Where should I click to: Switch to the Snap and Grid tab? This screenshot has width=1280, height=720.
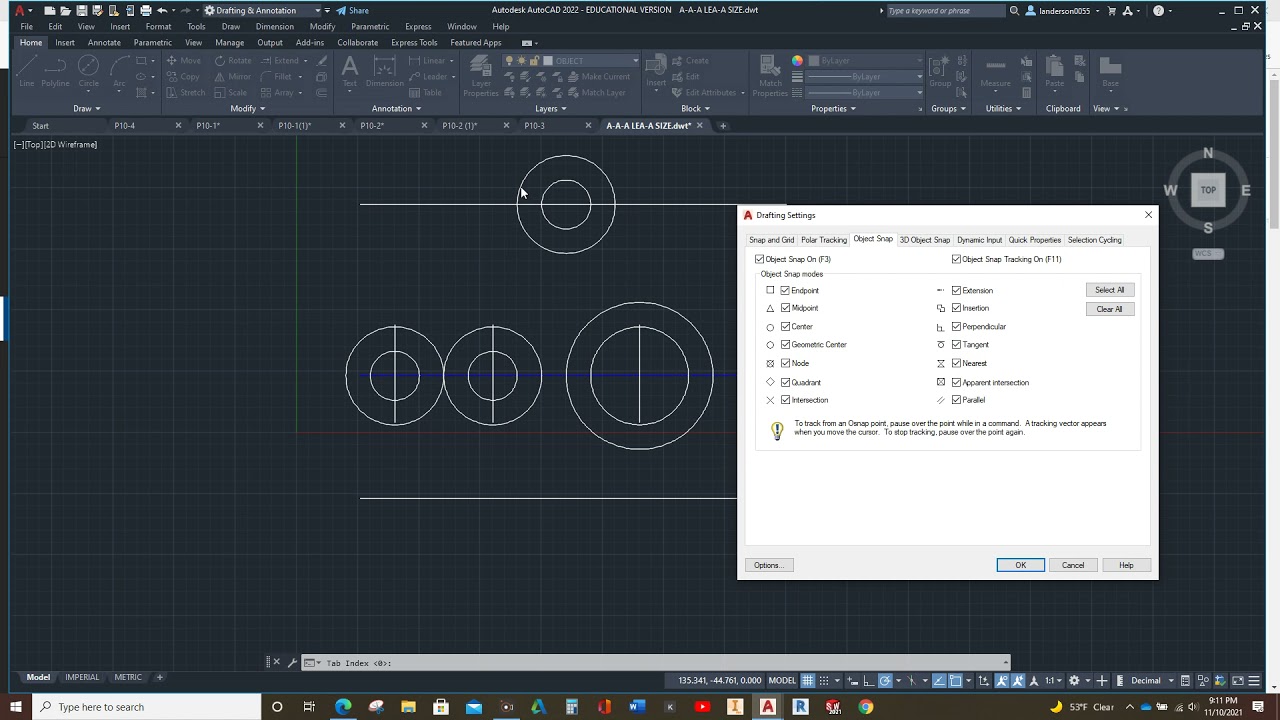771,240
